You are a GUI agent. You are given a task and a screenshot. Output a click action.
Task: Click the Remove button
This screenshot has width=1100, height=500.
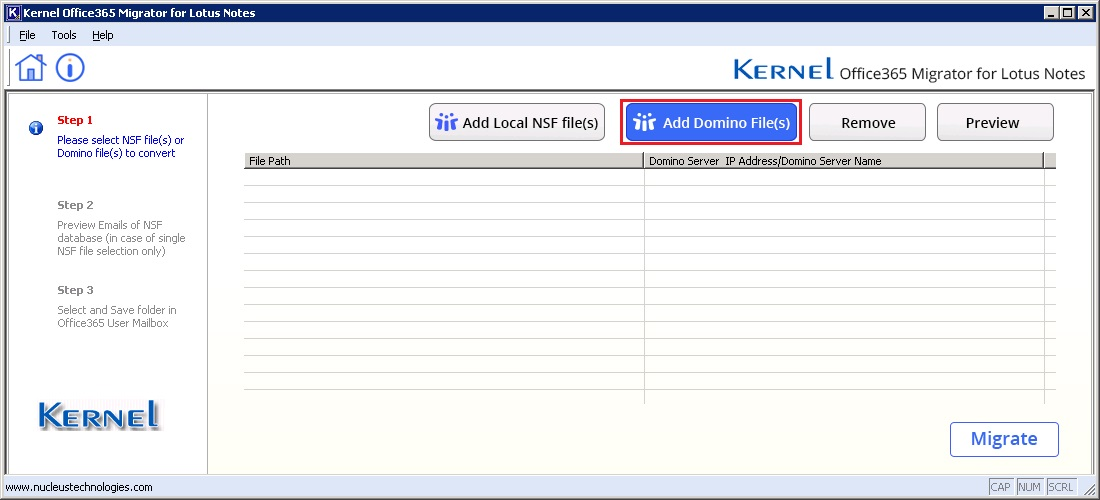pos(868,123)
